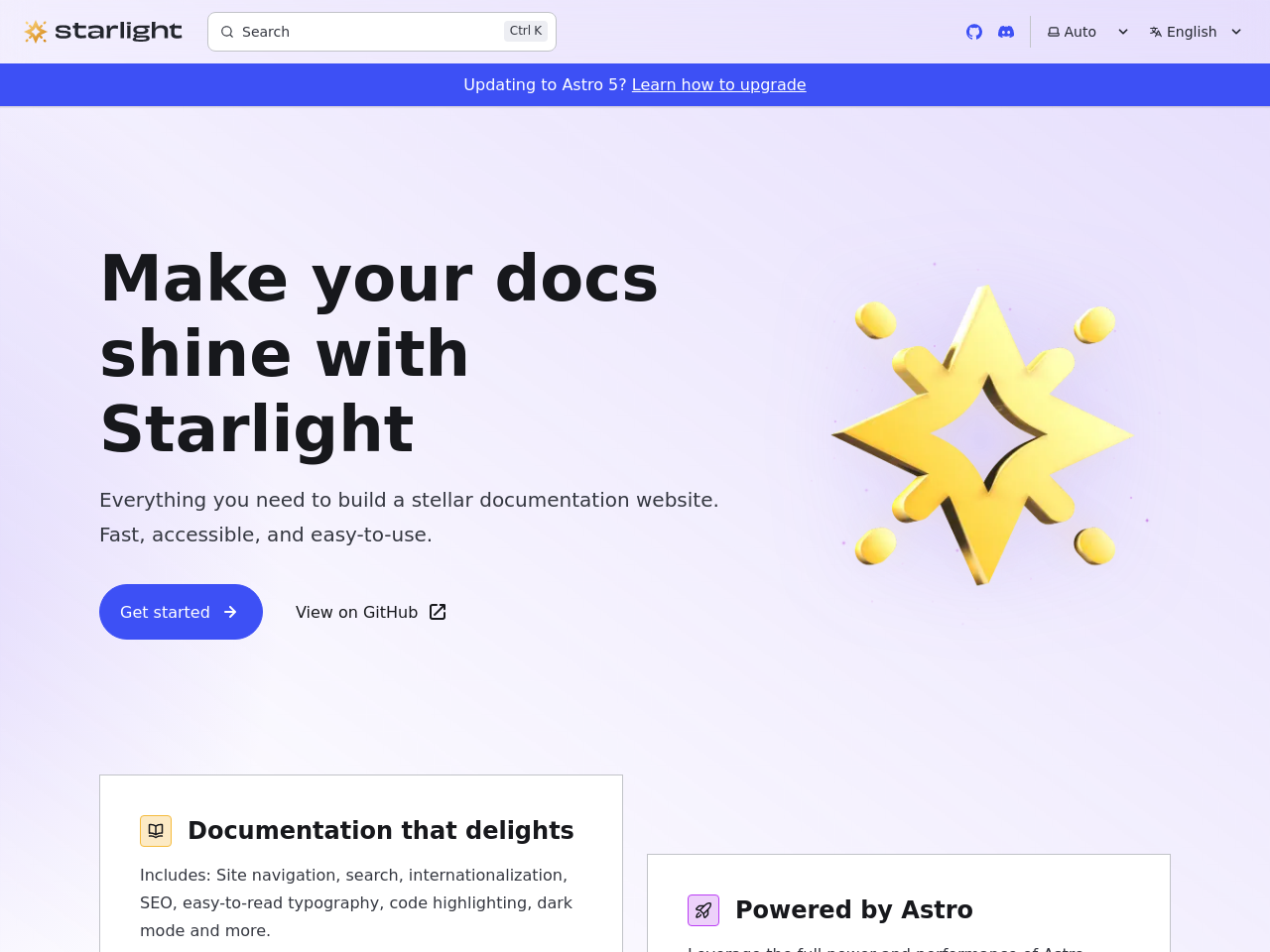Click the magnifier icon in search box
The height and width of the screenshot is (952, 1270).
click(x=227, y=32)
